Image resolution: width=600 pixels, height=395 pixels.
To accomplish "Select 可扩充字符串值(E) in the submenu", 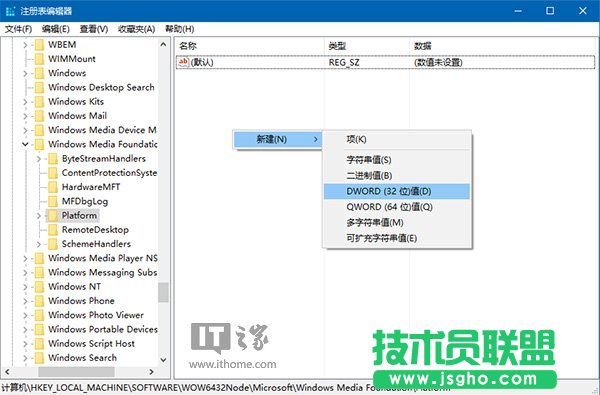I will (x=397, y=238).
